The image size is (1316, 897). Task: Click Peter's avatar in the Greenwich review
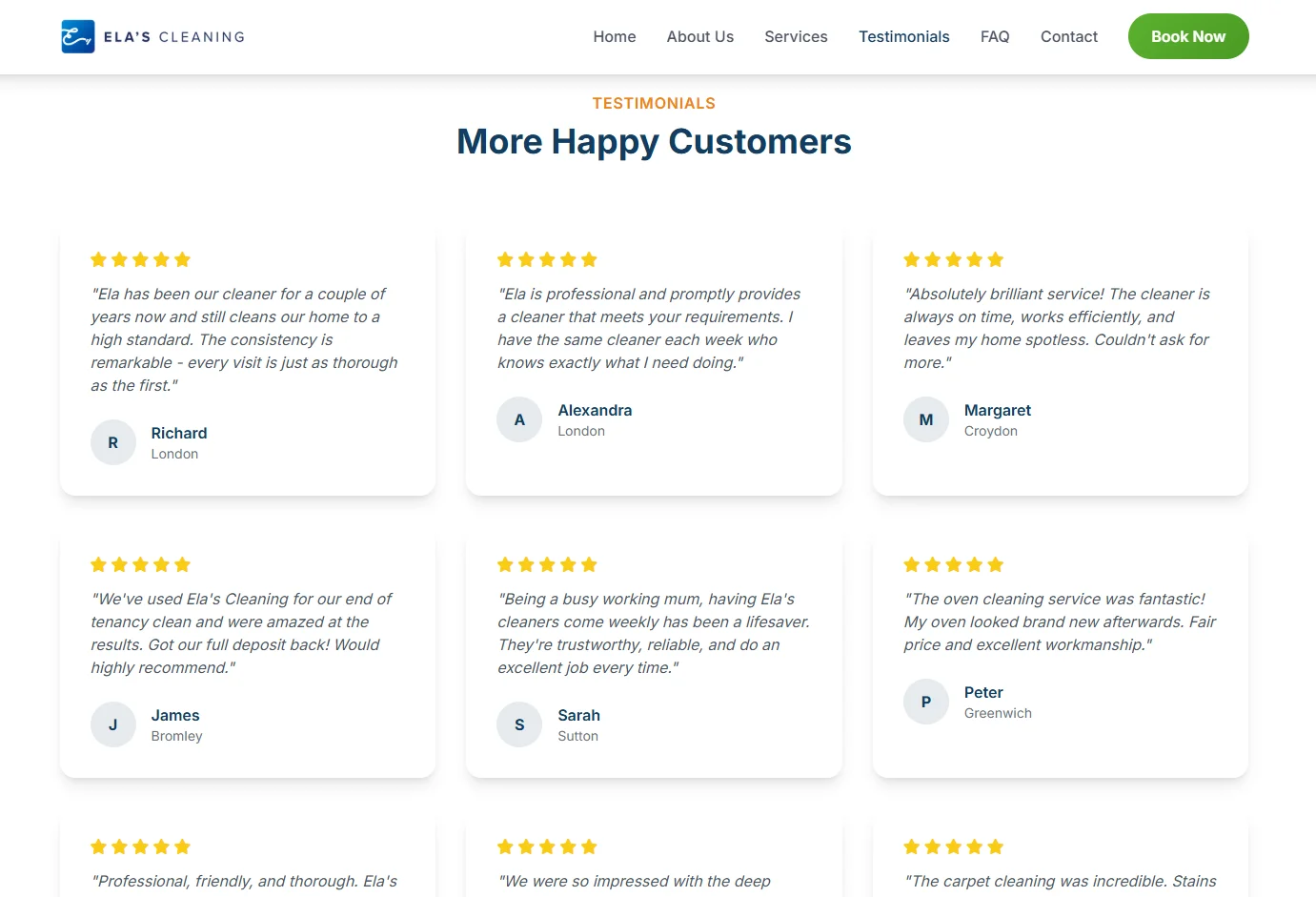925,702
